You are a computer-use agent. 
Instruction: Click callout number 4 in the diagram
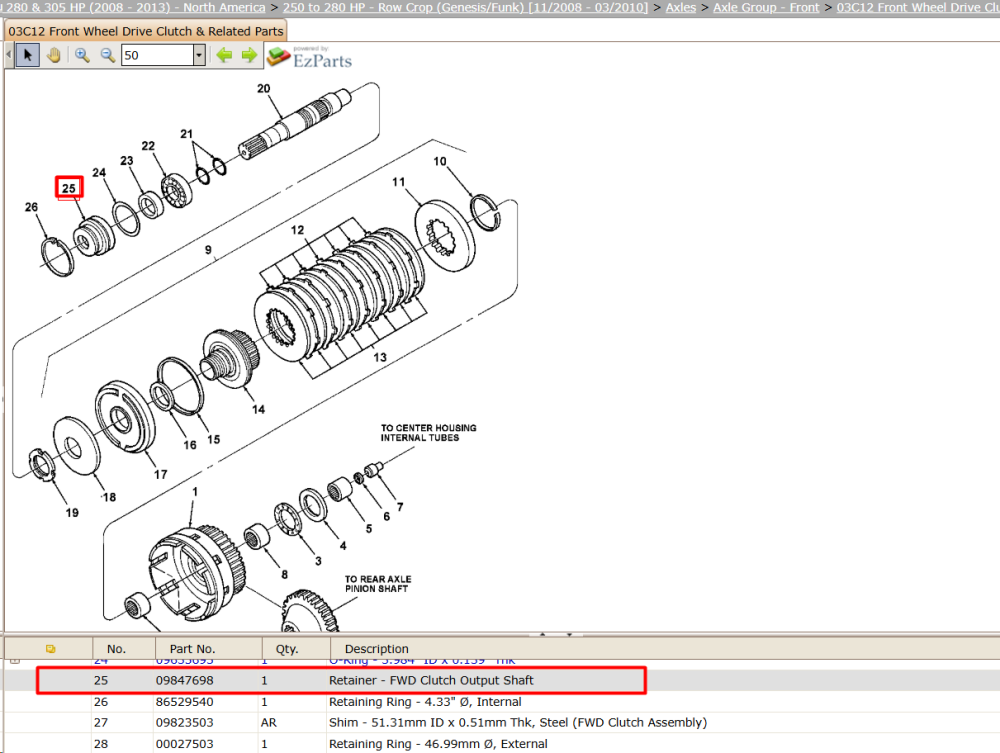tap(343, 546)
